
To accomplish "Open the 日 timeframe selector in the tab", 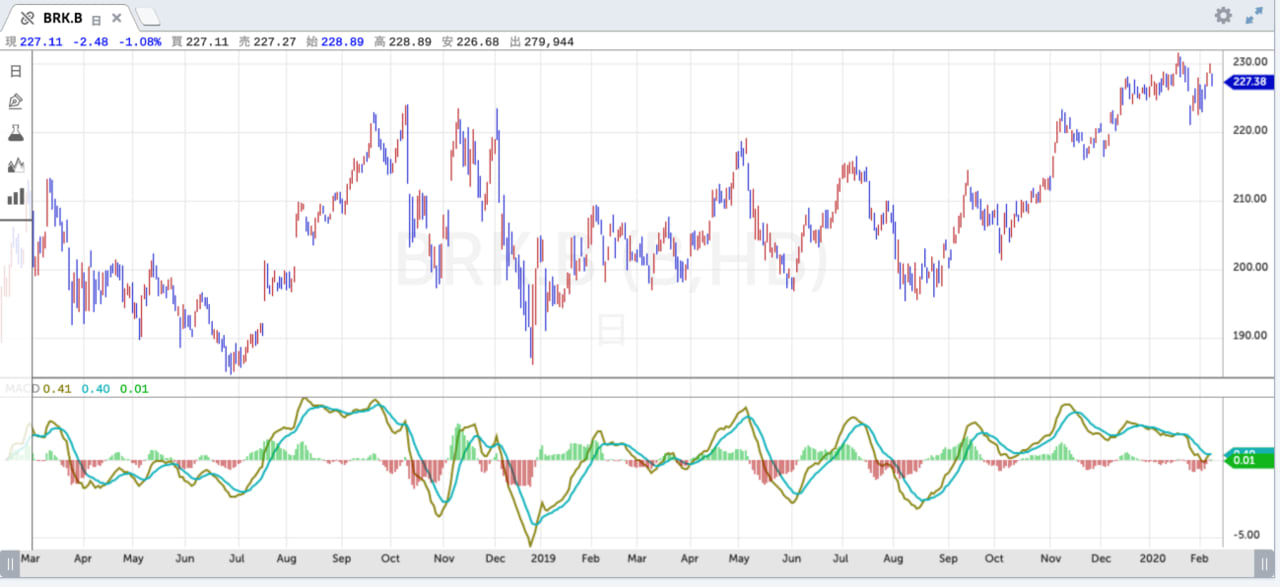I will 95,19.
